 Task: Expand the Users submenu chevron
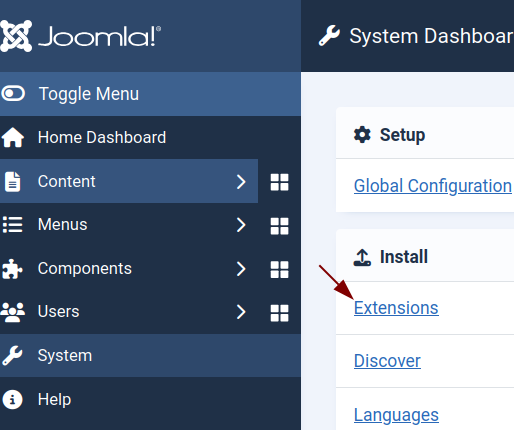pyautogui.click(x=241, y=312)
